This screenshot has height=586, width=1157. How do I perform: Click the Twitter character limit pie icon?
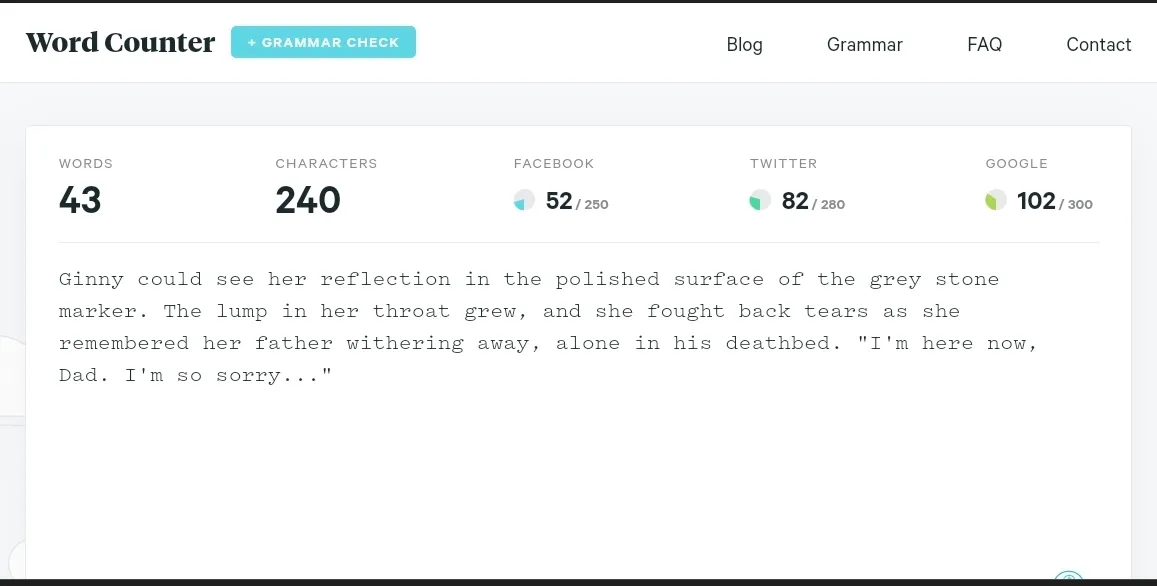point(760,200)
